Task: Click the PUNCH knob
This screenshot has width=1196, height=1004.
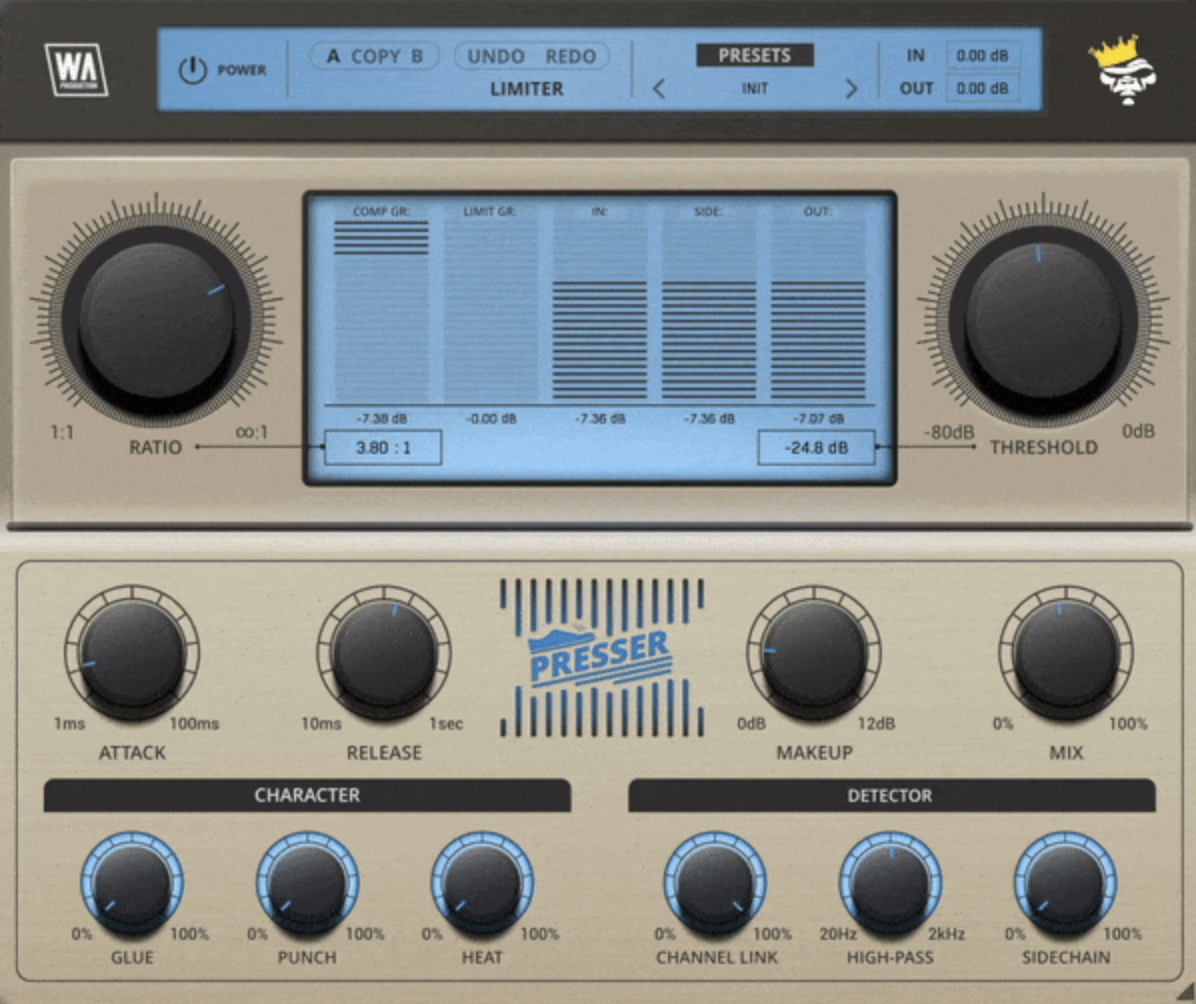Action: click(307, 884)
